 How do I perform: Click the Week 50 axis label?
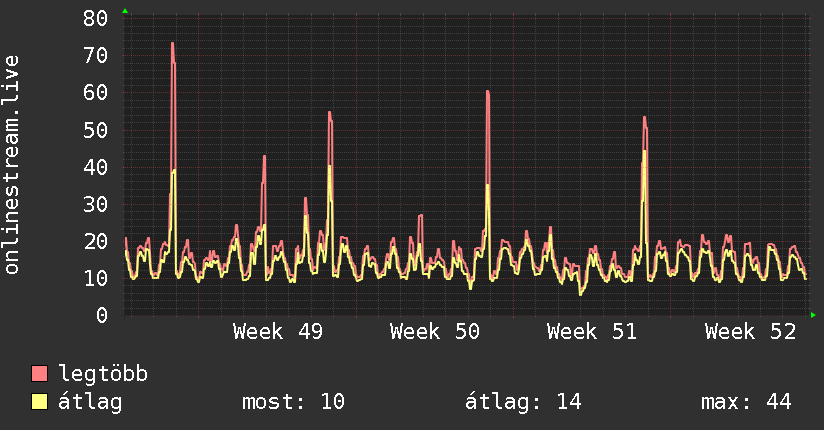[435, 332]
